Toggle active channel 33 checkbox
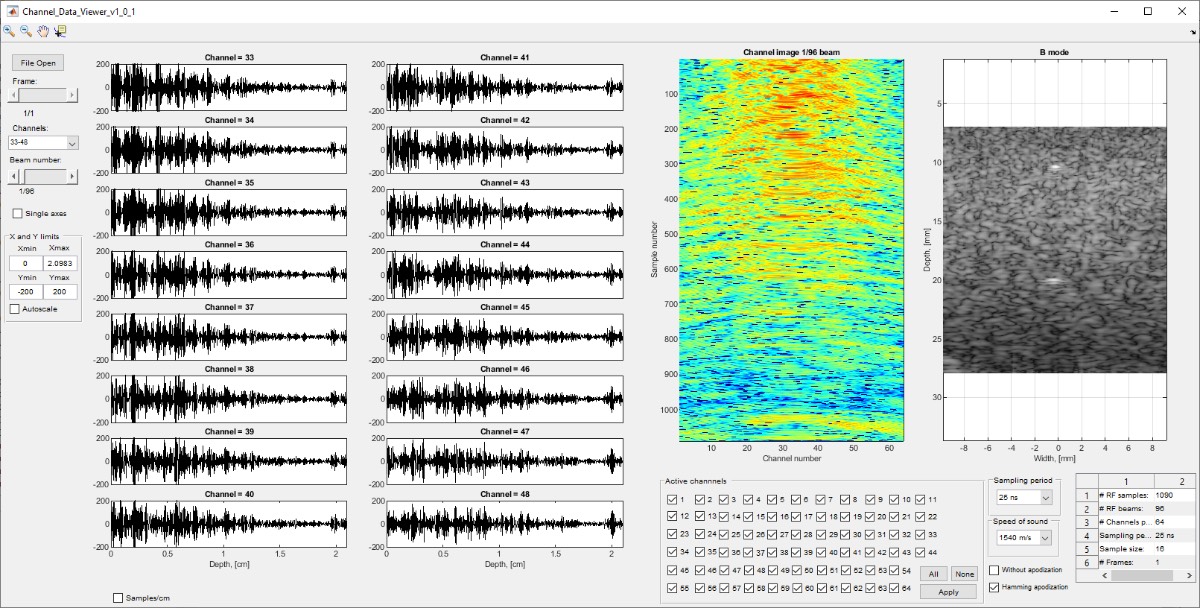The height and width of the screenshot is (608, 1200). [921, 534]
